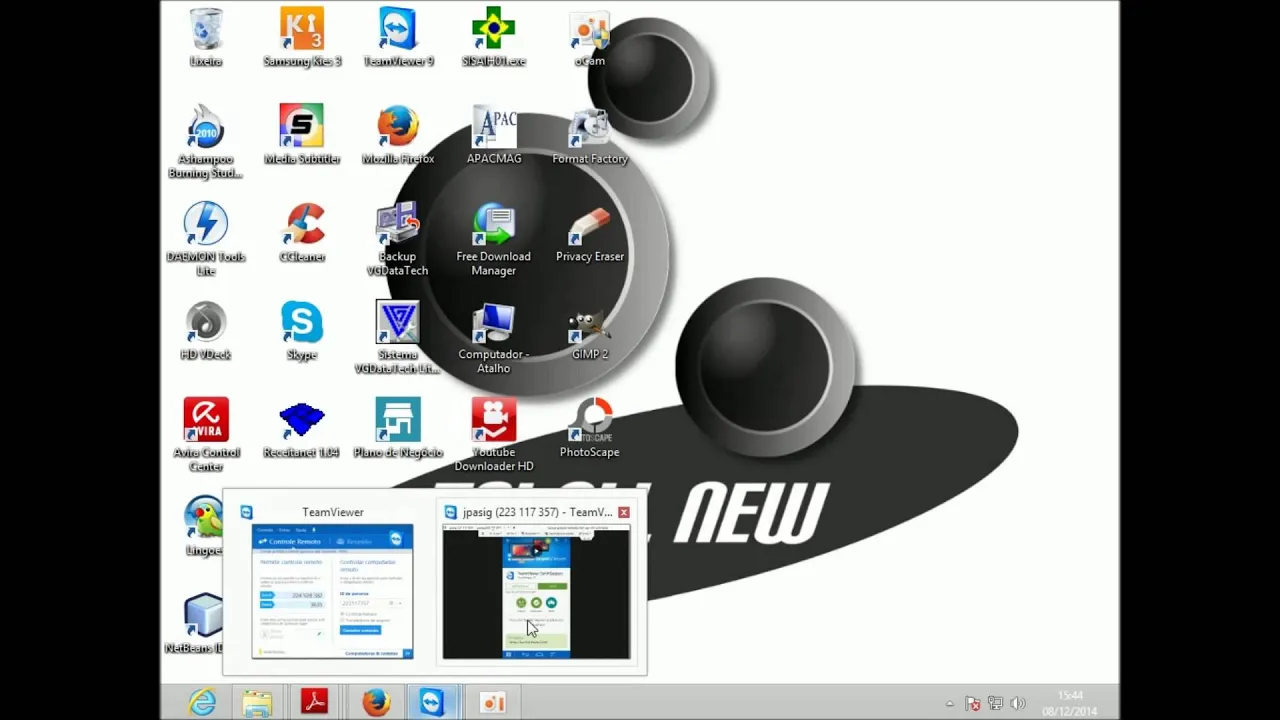Click the TeamViewer taskbar button
This screenshot has width=1280, height=720.
point(433,703)
